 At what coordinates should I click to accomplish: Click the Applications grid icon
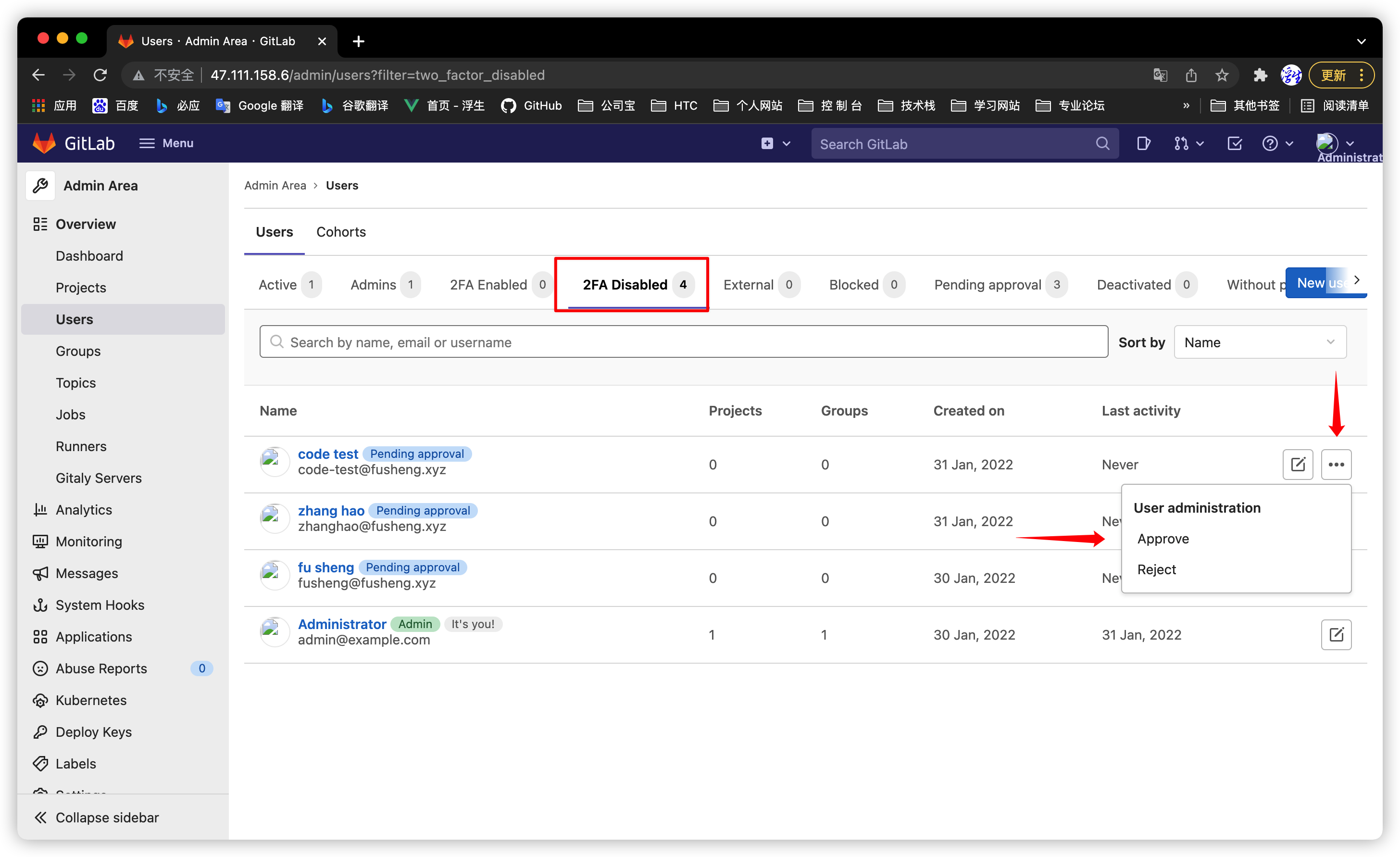tap(40, 637)
